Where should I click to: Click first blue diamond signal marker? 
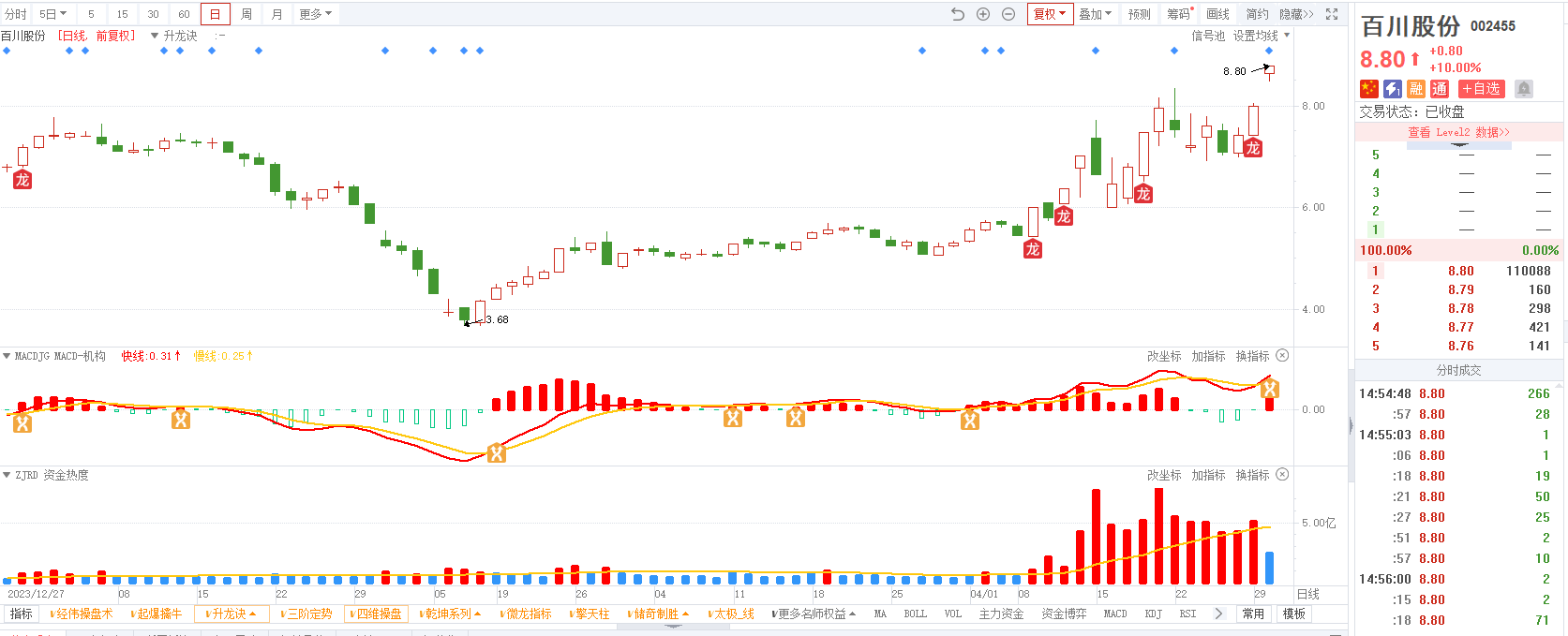point(7,51)
